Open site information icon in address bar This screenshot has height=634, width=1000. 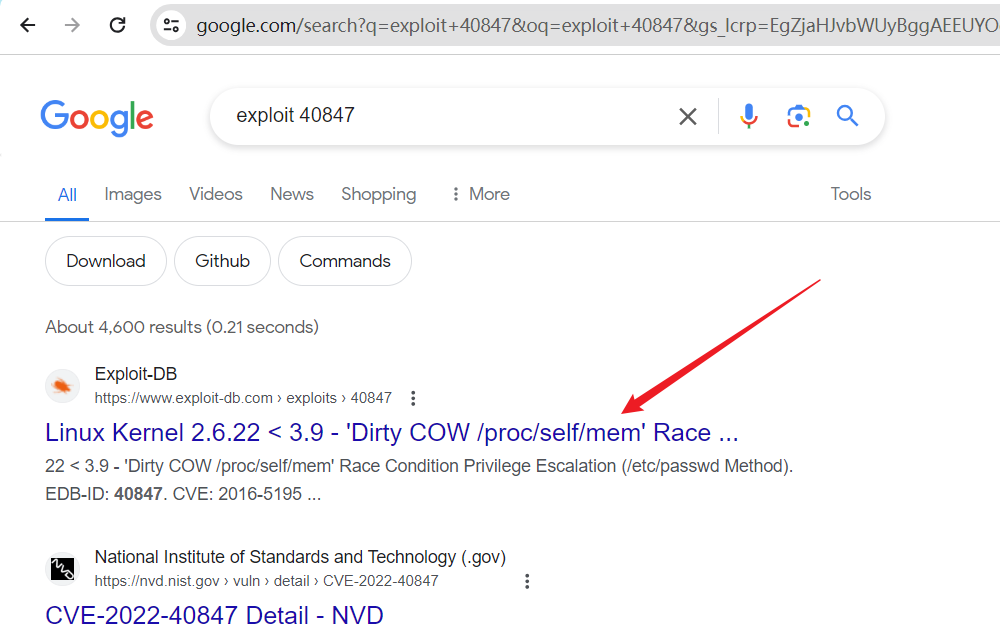click(172, 25)
